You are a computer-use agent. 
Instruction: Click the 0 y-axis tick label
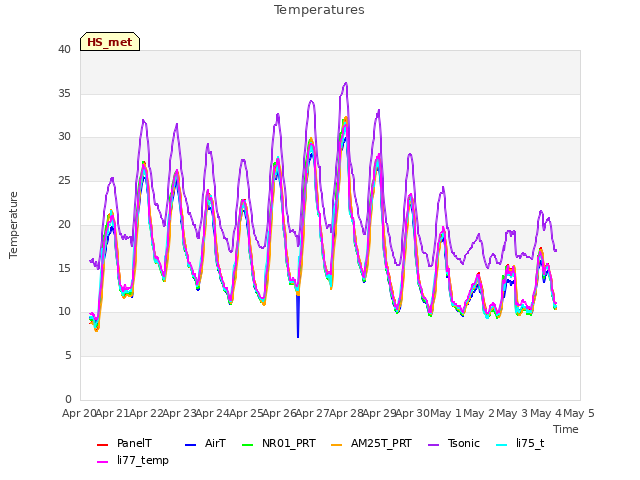(x=68, y=399)
